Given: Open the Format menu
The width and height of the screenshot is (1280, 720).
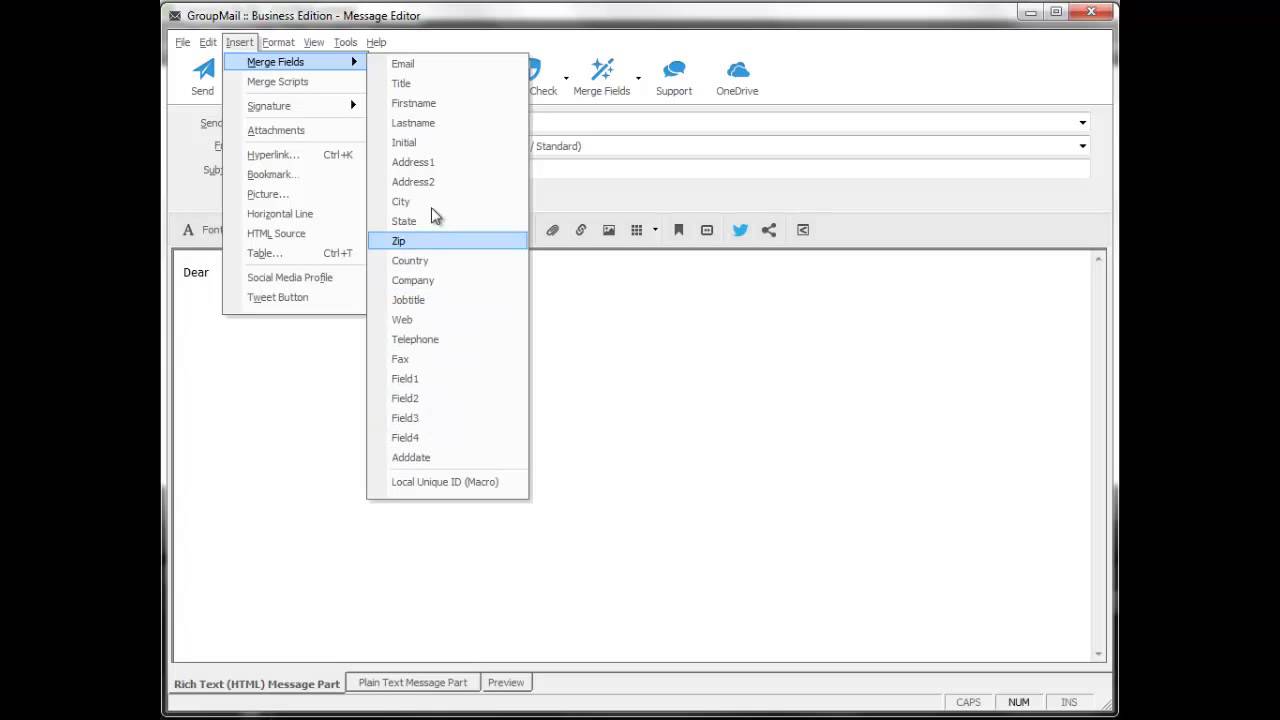Looking at the screenshot, I should click(x=278, y=42).
